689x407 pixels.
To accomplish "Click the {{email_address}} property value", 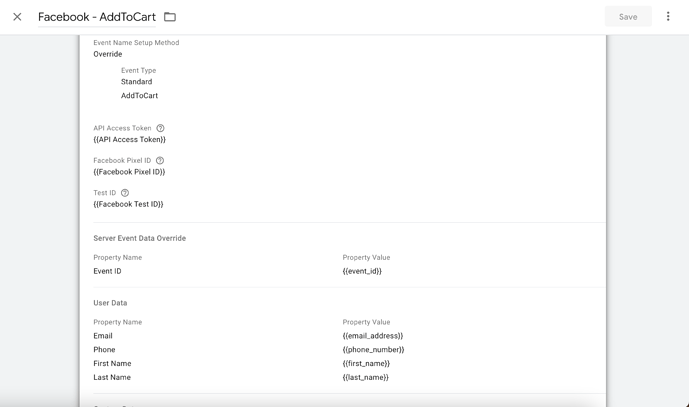I will [x=373, y=336].
